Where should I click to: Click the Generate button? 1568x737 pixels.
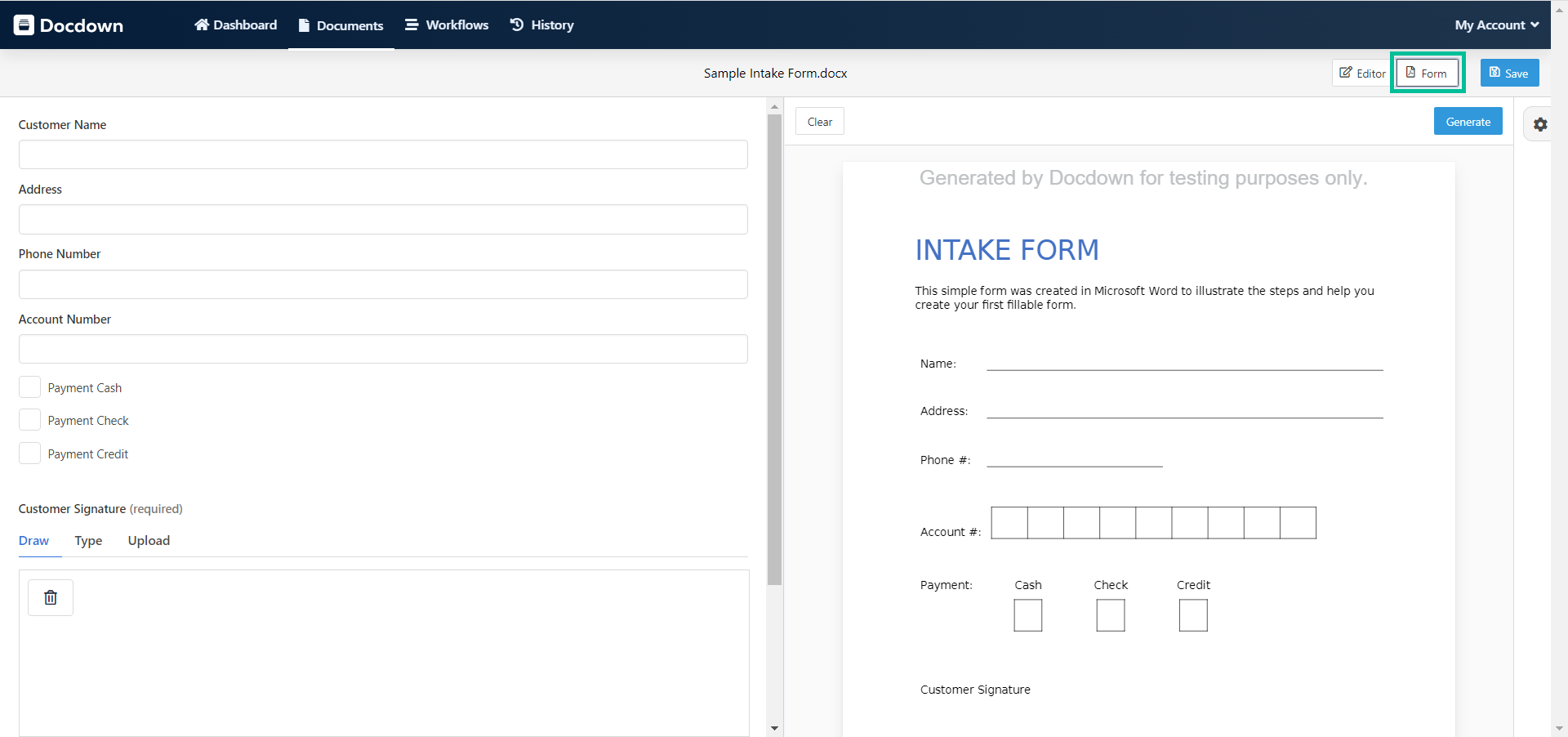[x=1468, y=121]
